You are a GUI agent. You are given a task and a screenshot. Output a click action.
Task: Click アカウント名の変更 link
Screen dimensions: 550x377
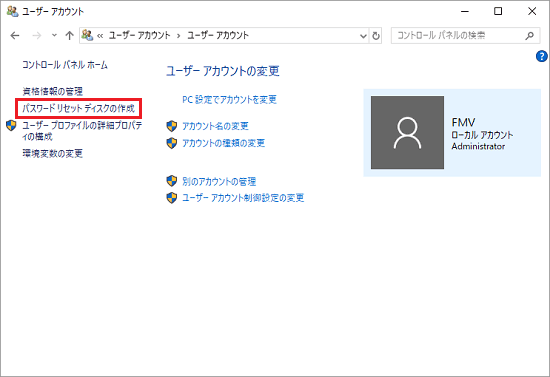[x=215, y=126]
